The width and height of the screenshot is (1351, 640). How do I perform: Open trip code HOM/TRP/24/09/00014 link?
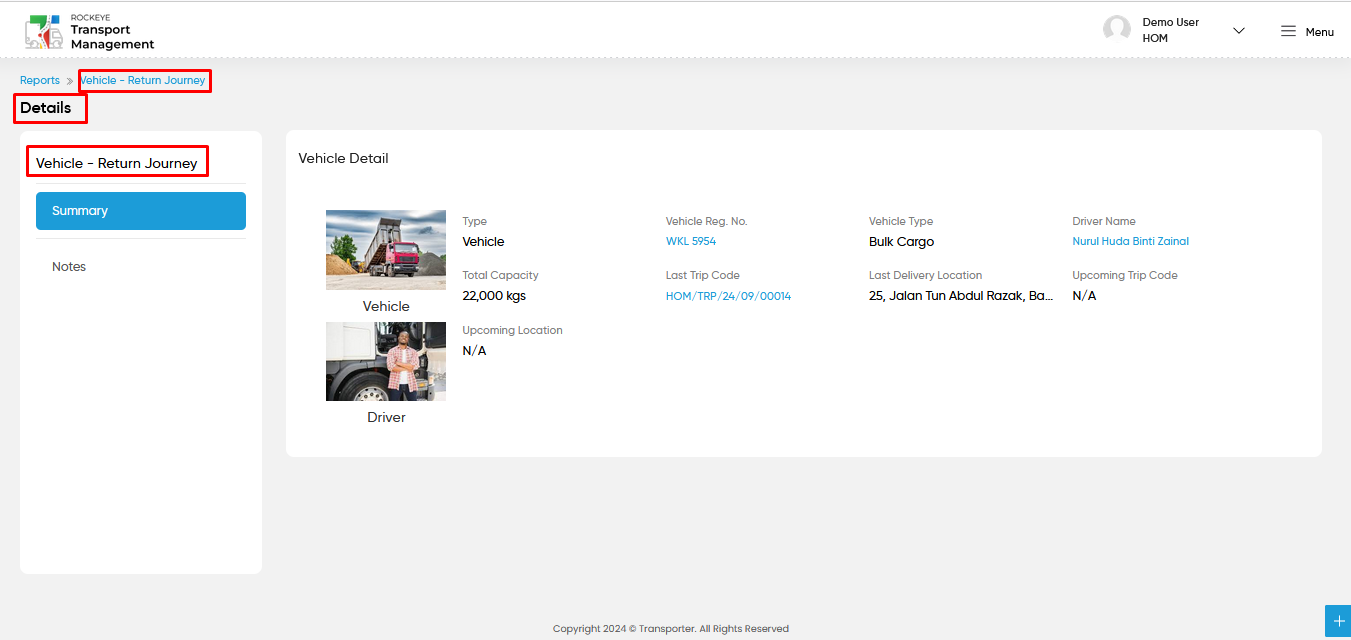728,296
